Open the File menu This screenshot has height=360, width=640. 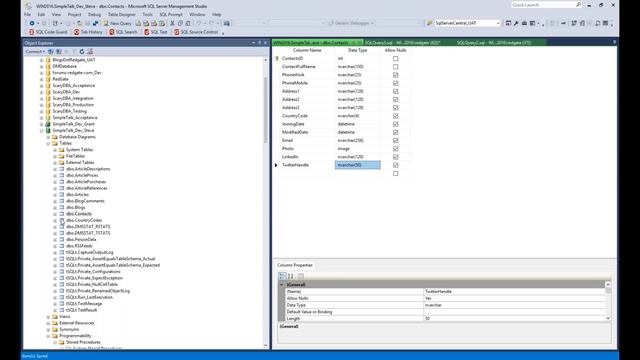tap(27, 14)
